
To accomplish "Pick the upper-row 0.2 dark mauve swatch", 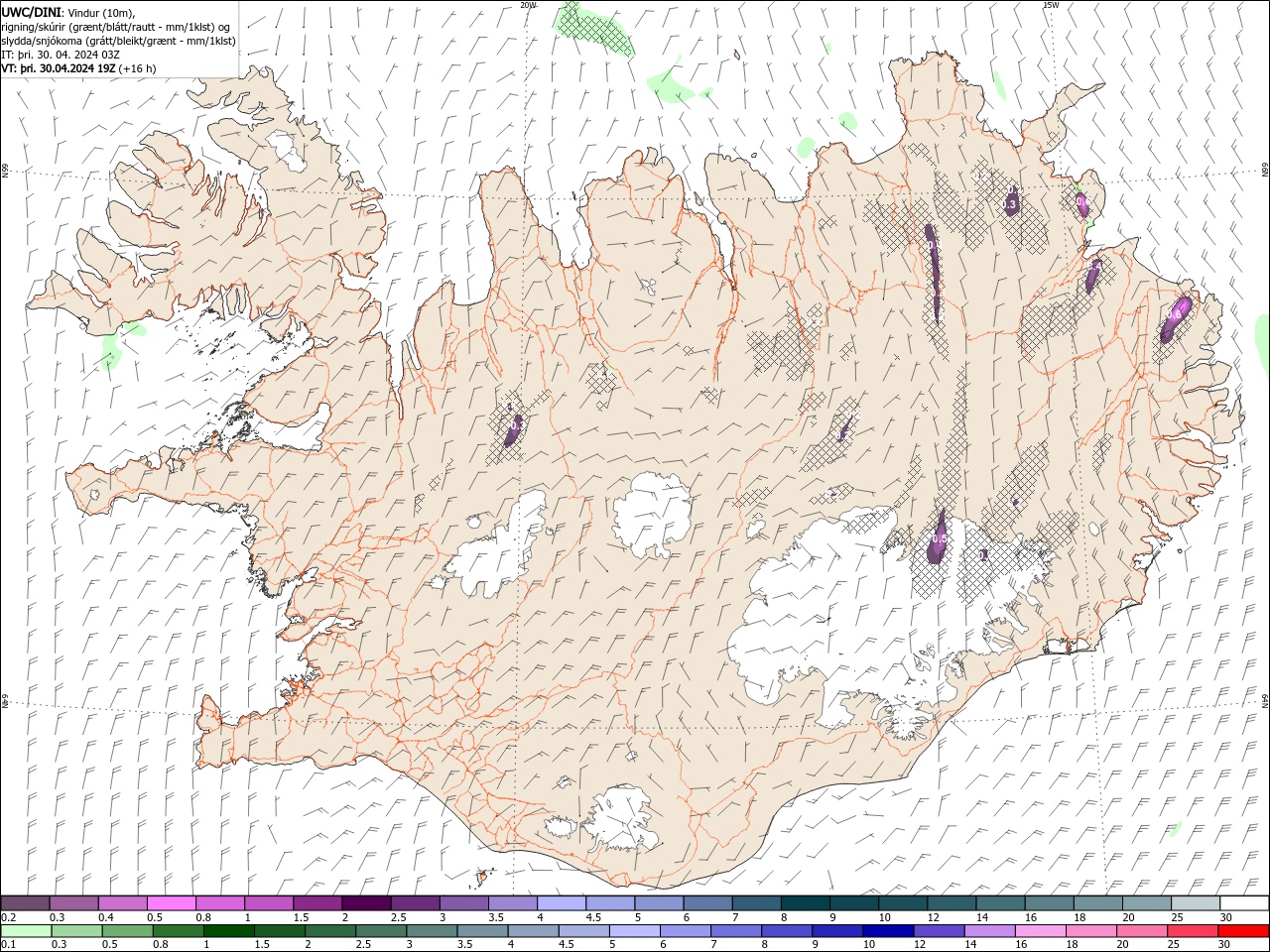I will [x=25, y=903].
